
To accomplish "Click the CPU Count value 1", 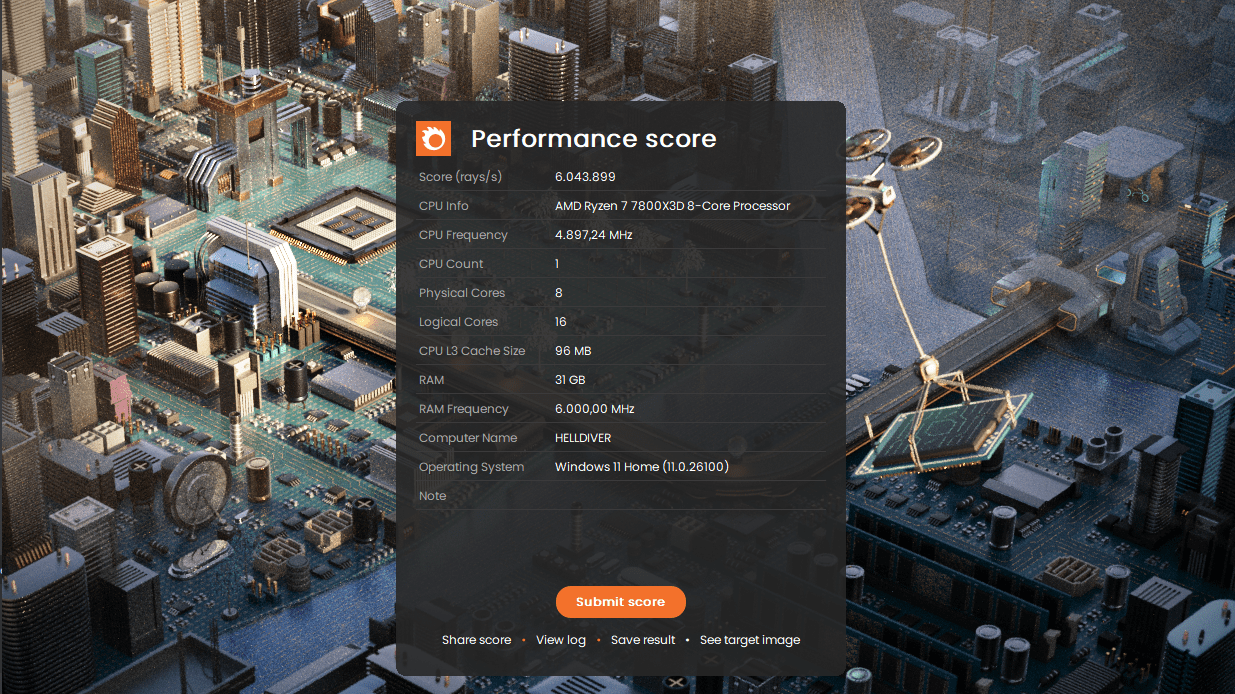I will tap(557, 264).
